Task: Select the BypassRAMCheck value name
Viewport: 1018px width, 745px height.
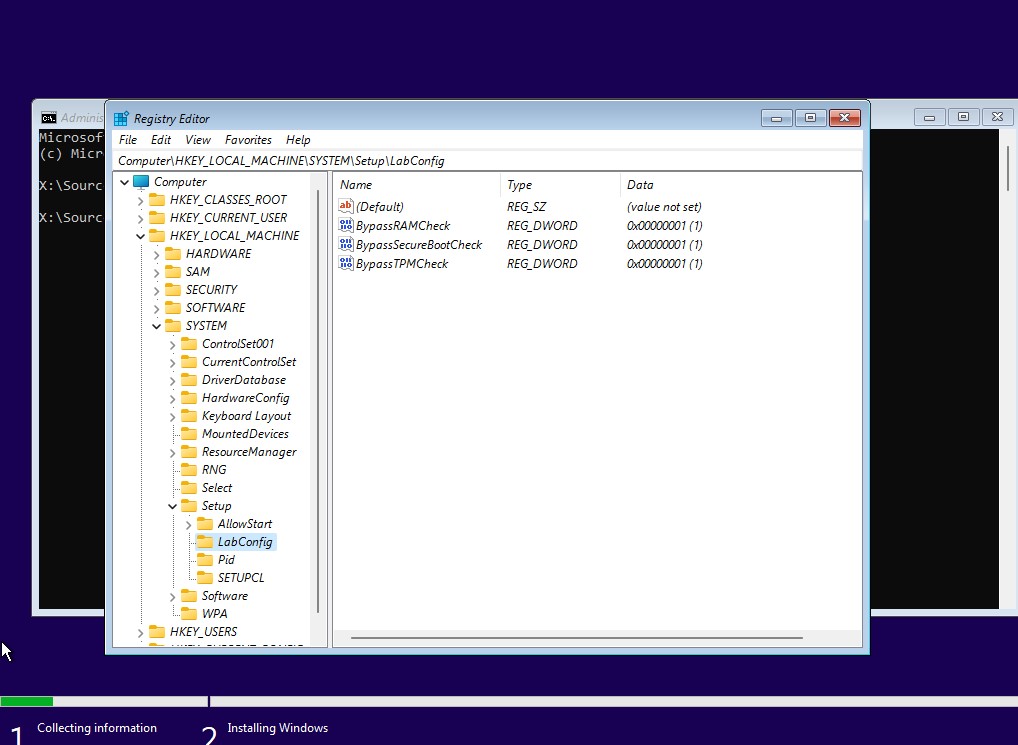Action: coord(403,226)
